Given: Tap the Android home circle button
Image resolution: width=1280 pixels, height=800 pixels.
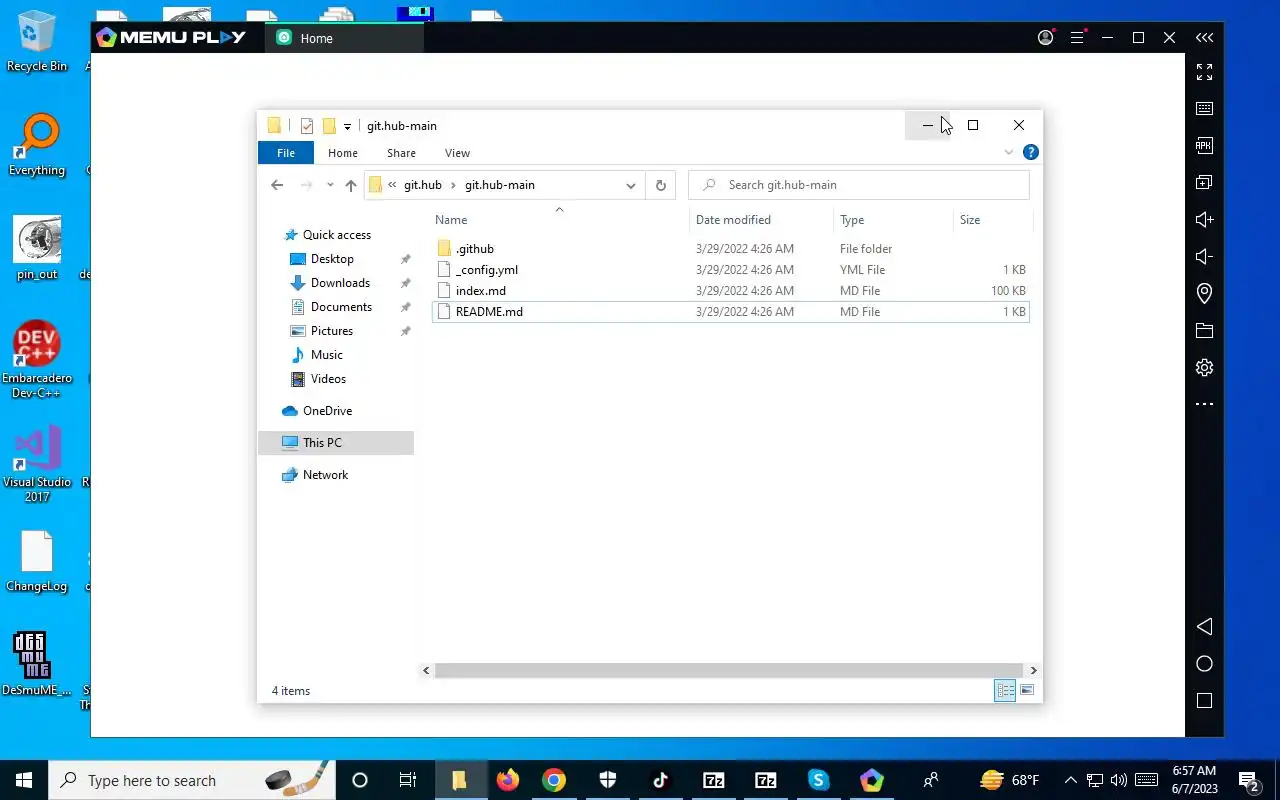Looking at the screenshot, I should click(x=1204, y=664).
